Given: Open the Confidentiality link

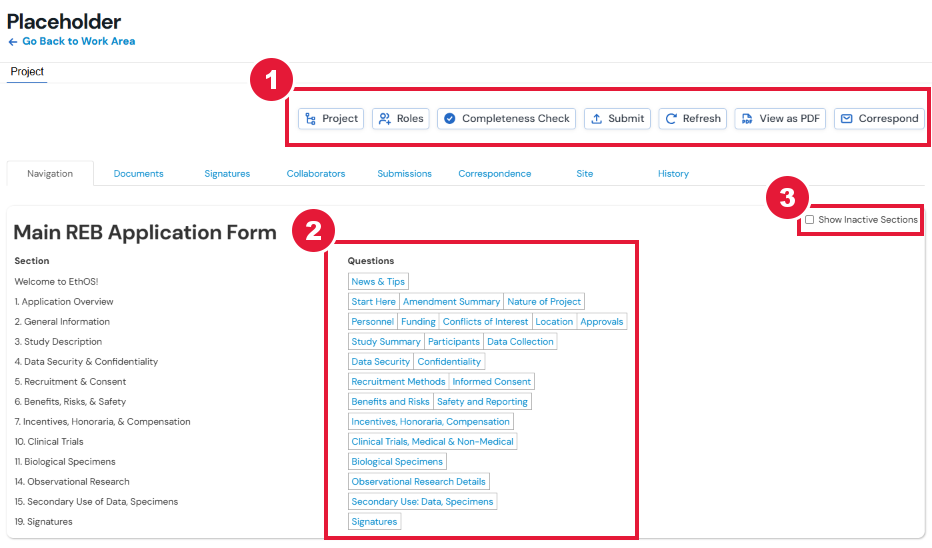Looking at the screenshot, I should point(449,362).
